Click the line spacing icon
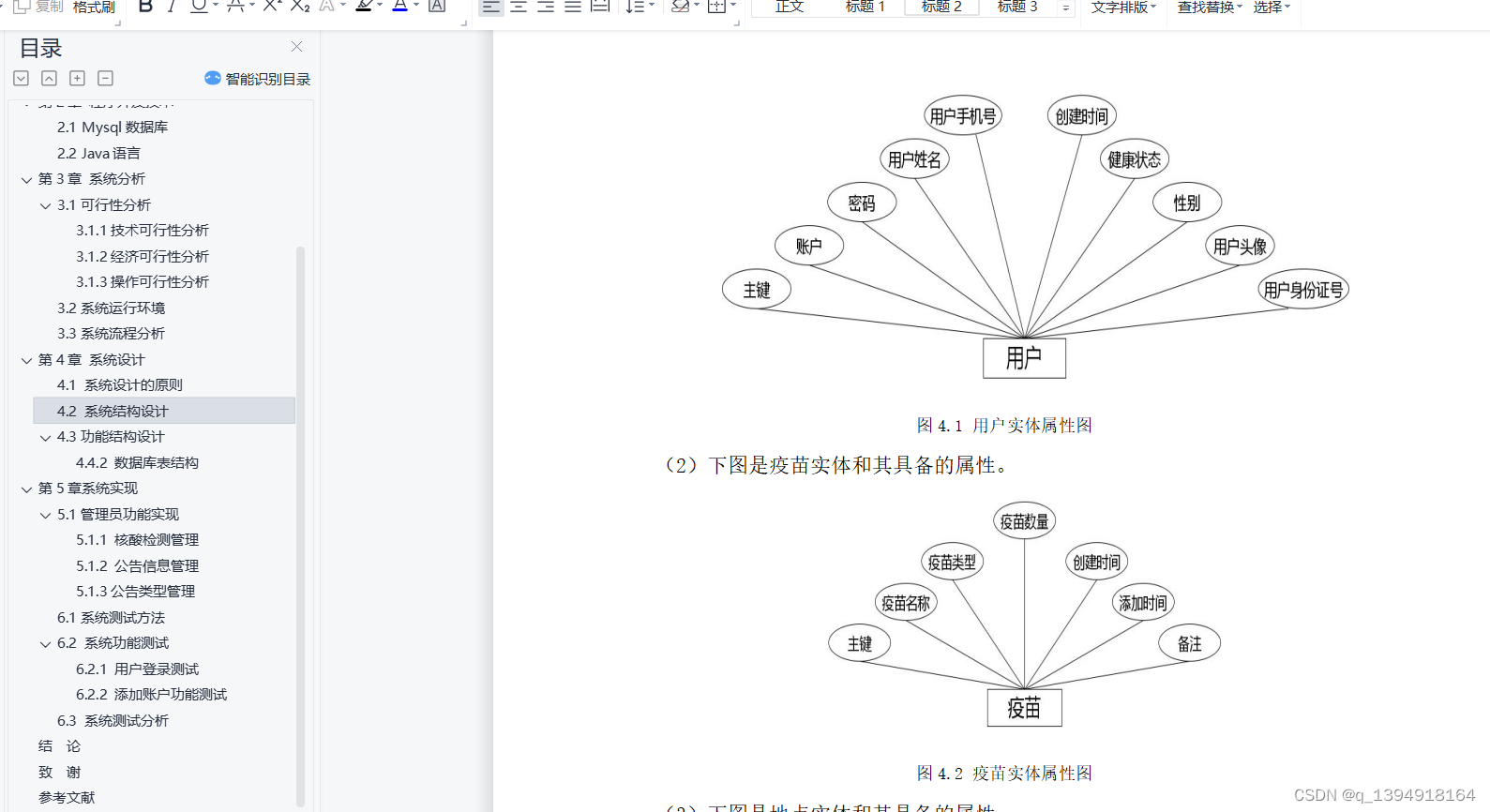The image size is (1490, 812). click(x=635, y=7)
